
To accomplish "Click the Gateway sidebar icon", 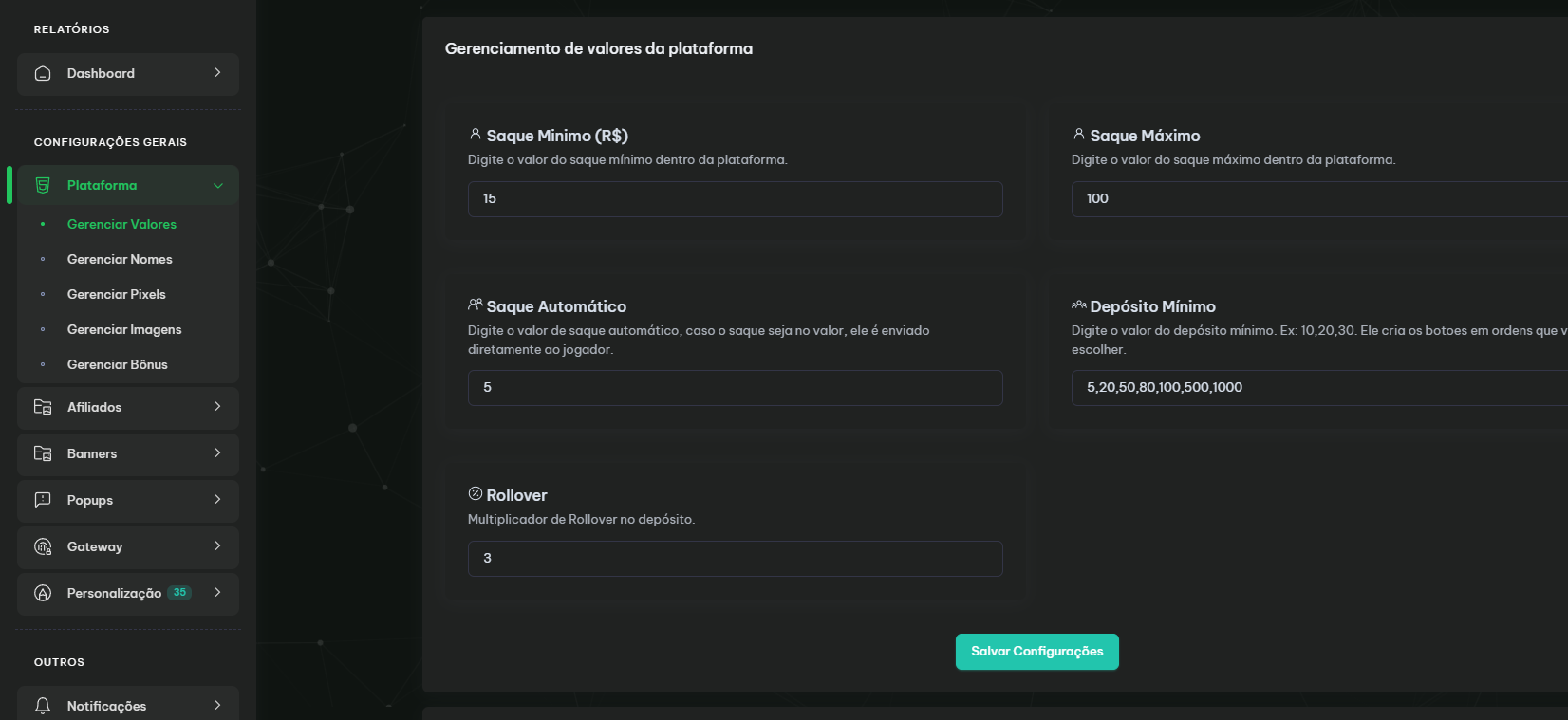I will coord(42,546).
